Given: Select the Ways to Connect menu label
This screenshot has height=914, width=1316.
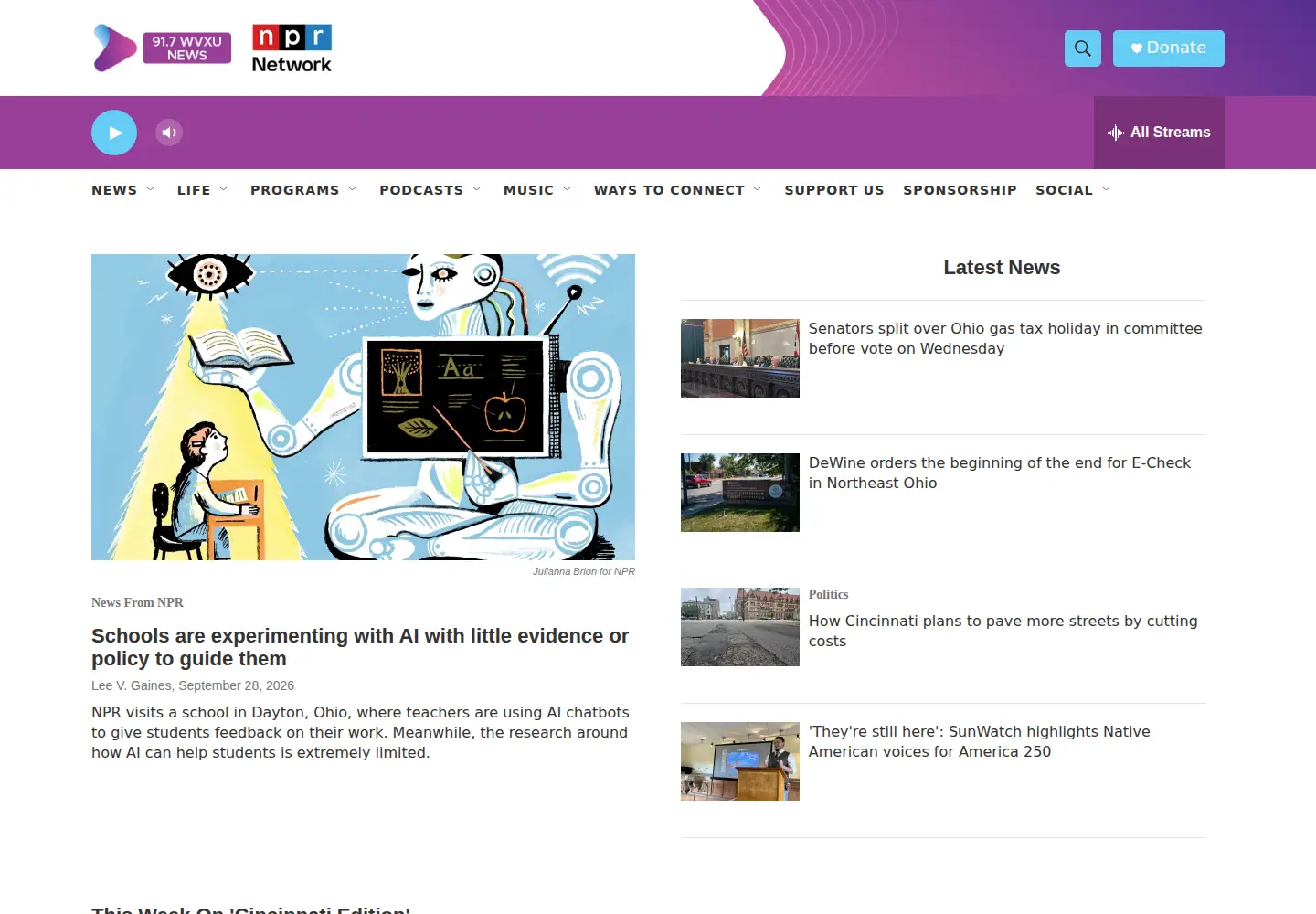Looking at the screenshot, I should tap(669, 190).
